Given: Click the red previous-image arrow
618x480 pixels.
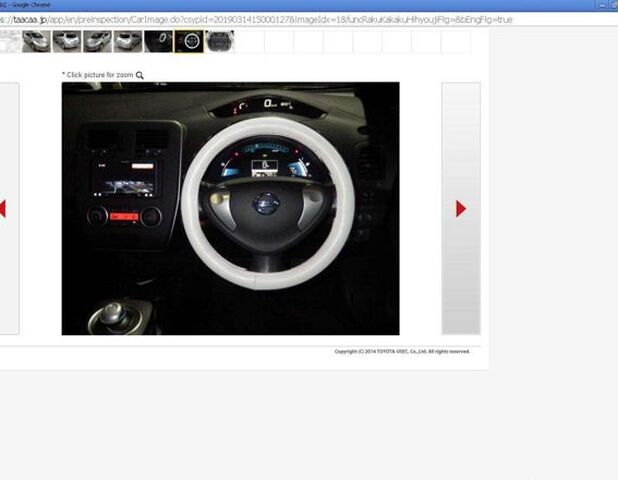Looking at the screenshot, I should coord(2,208).
